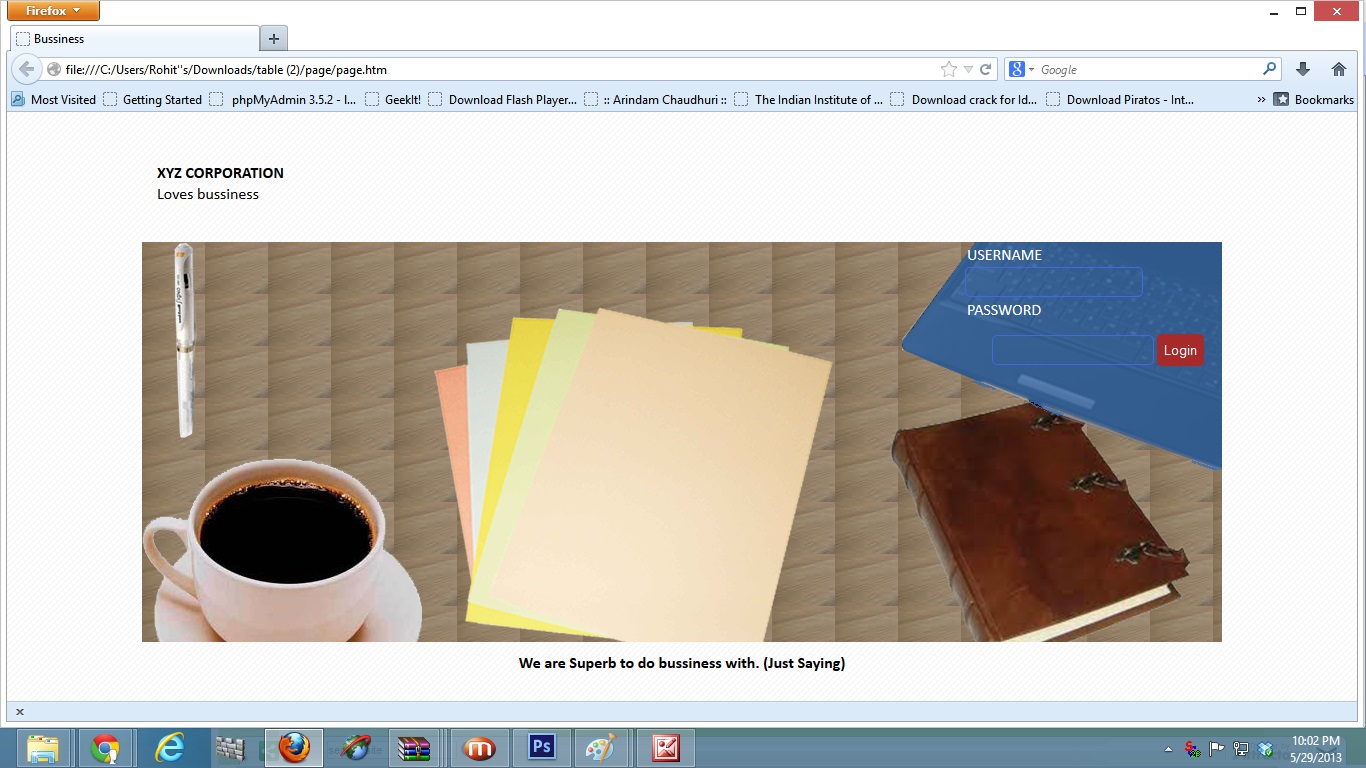Bookmark this page with the star icon
Screen dimensions: 1366x768
pos(948,70)
